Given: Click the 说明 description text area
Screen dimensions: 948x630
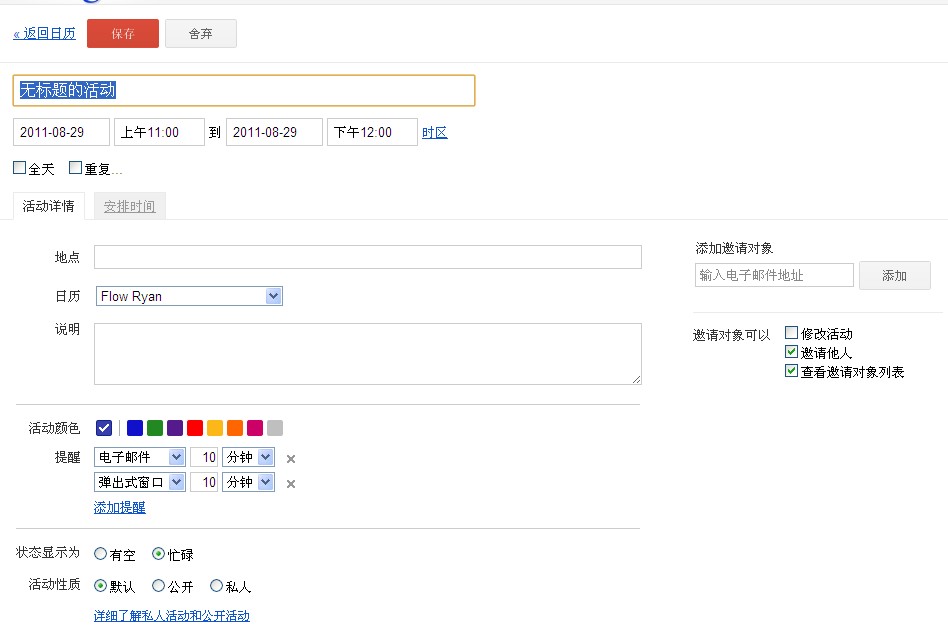Looking at the screenshot, I should [368, 354].
